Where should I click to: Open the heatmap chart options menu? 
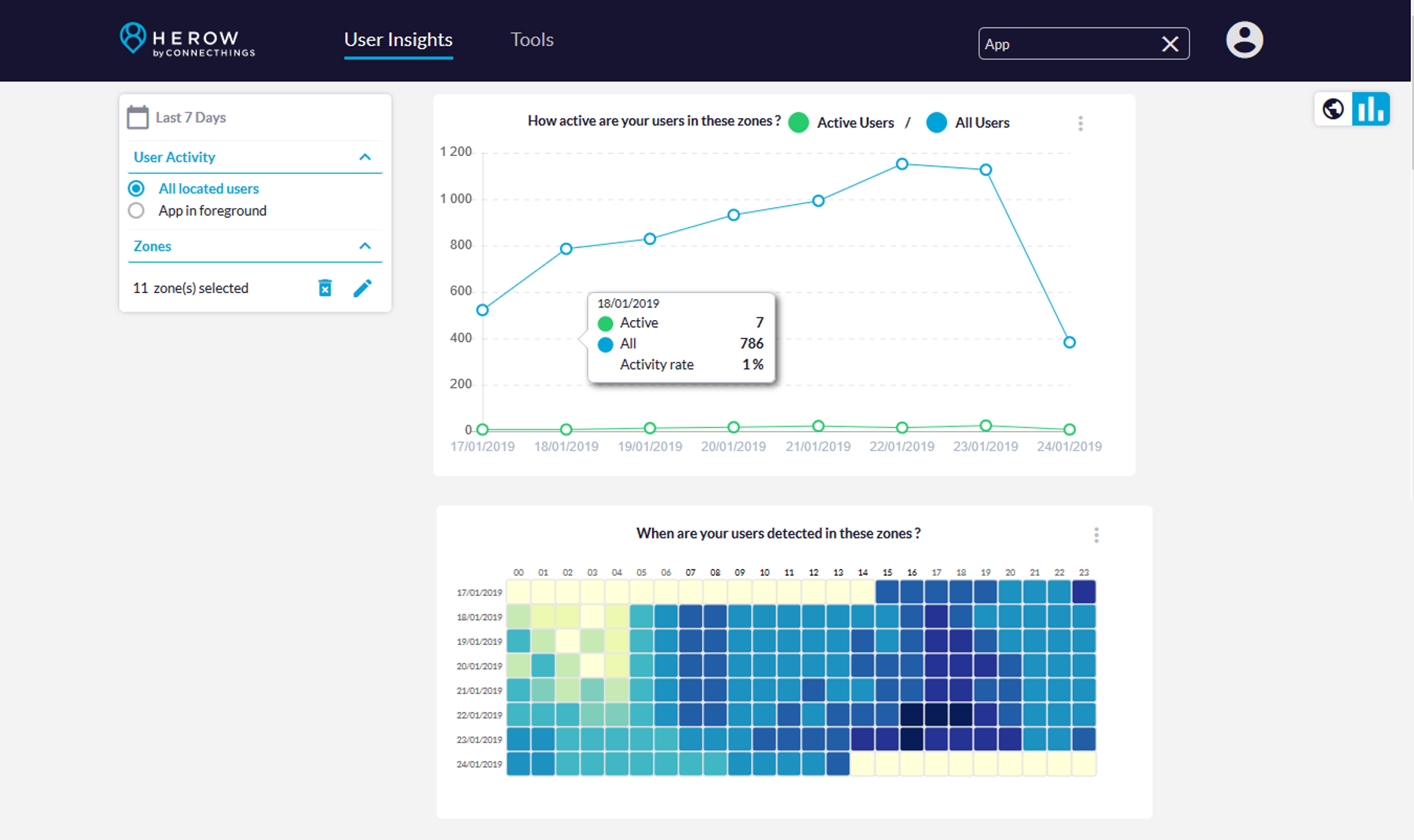pyautogui.click(x=1097, y=535)
